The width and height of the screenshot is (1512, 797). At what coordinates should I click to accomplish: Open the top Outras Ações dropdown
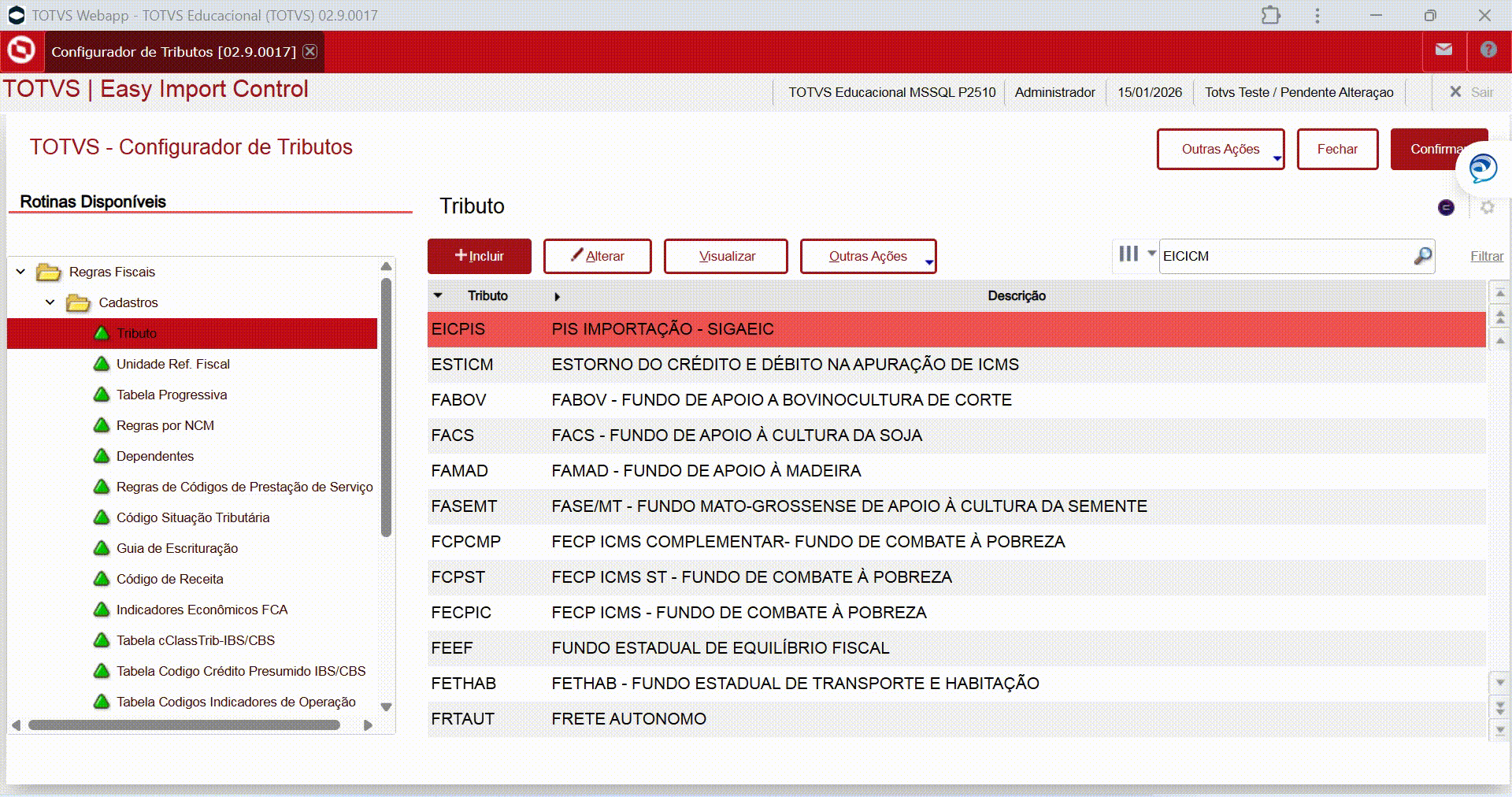1221,149
